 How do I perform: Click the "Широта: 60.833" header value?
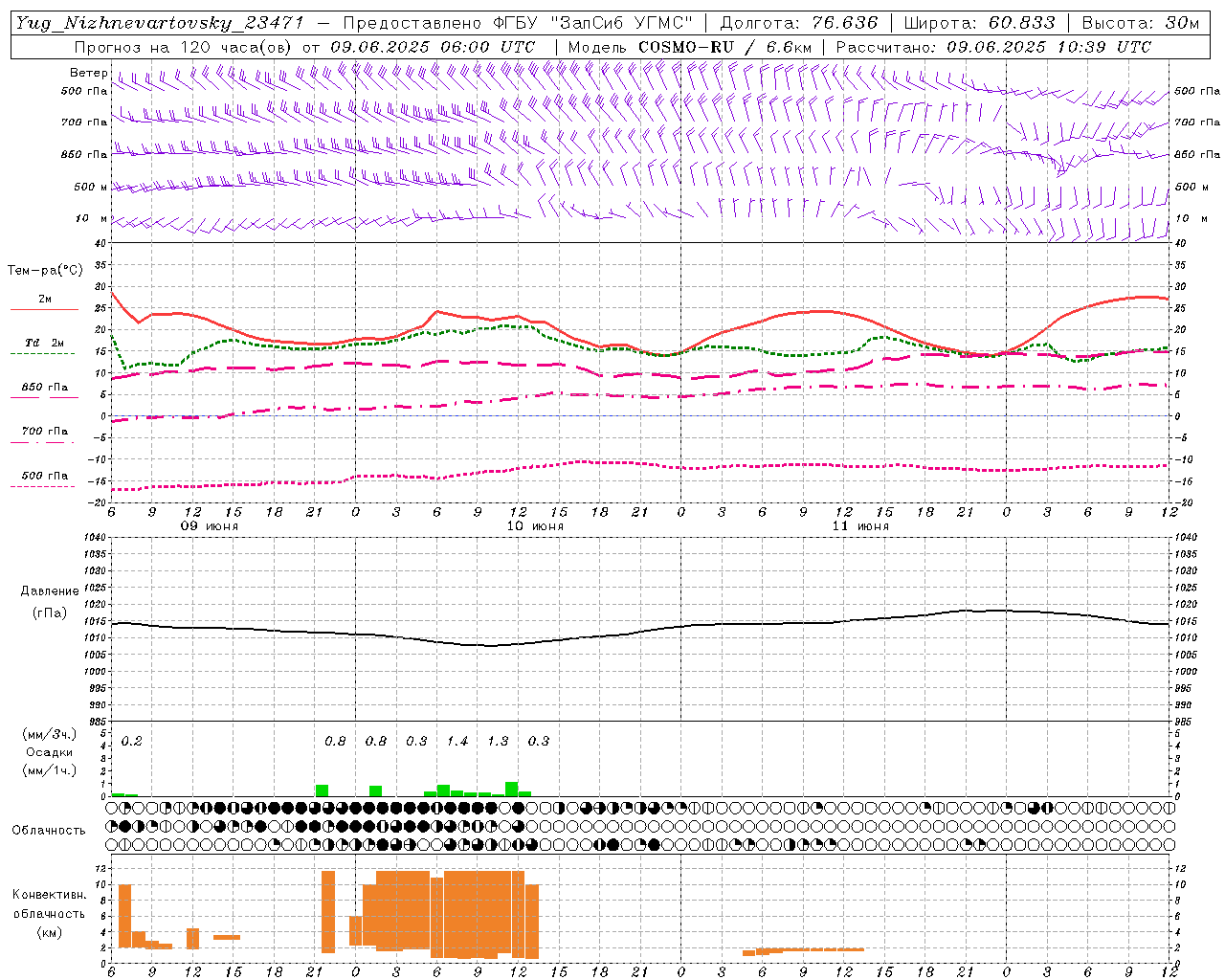pyautogui.click(x=979, y=23)
